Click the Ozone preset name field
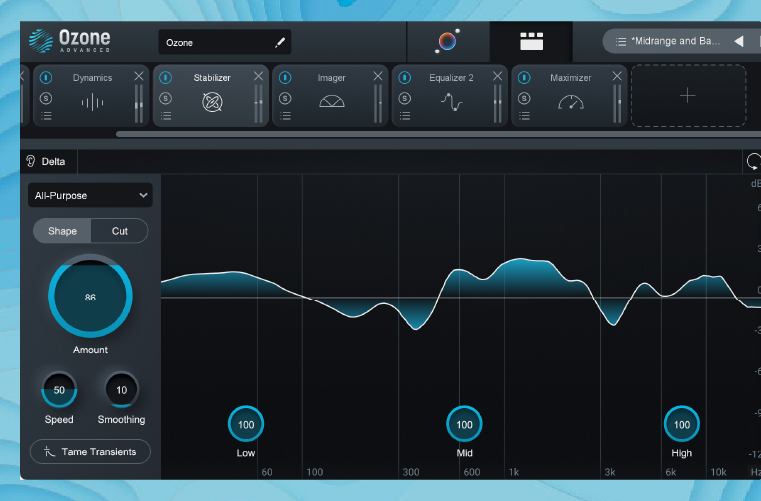The image size is (761, 501). (225, 42)
